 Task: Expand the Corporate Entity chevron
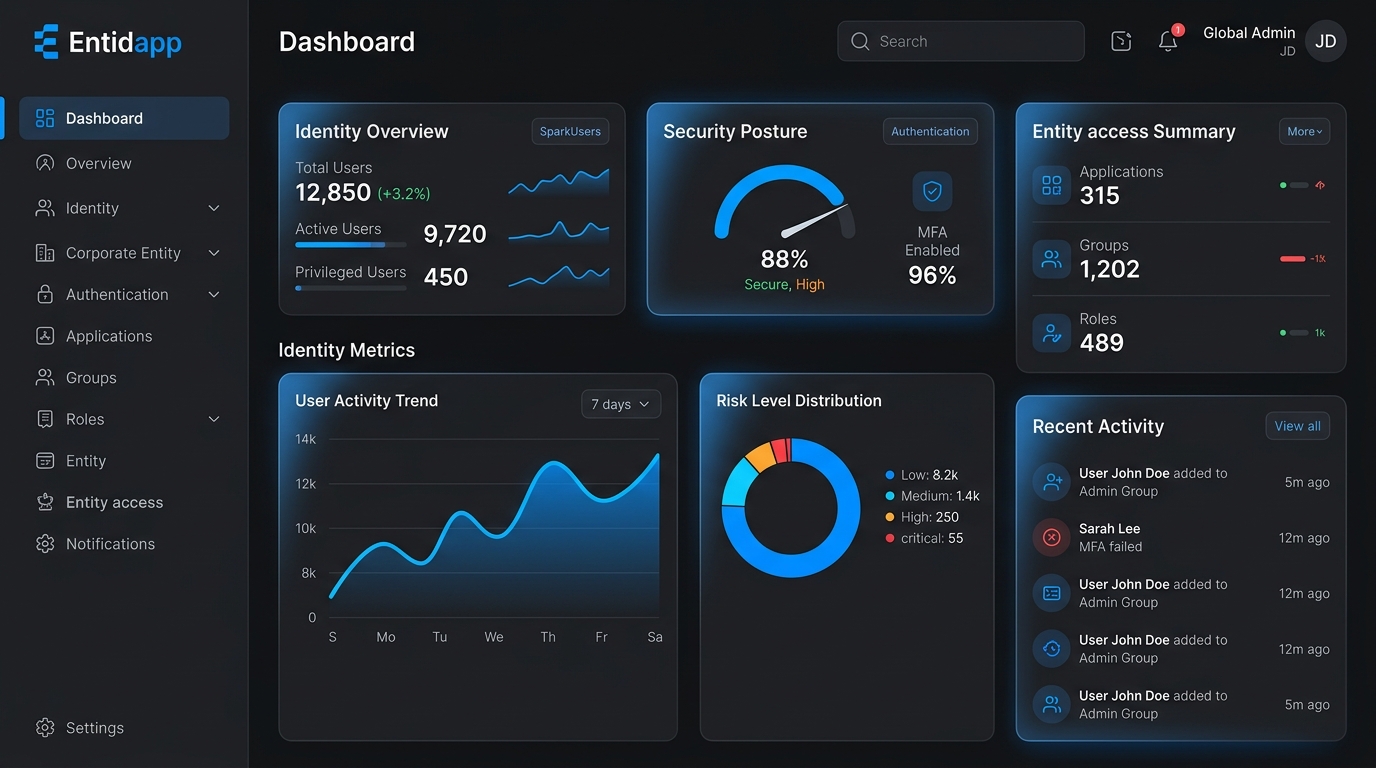click(214, 253)
